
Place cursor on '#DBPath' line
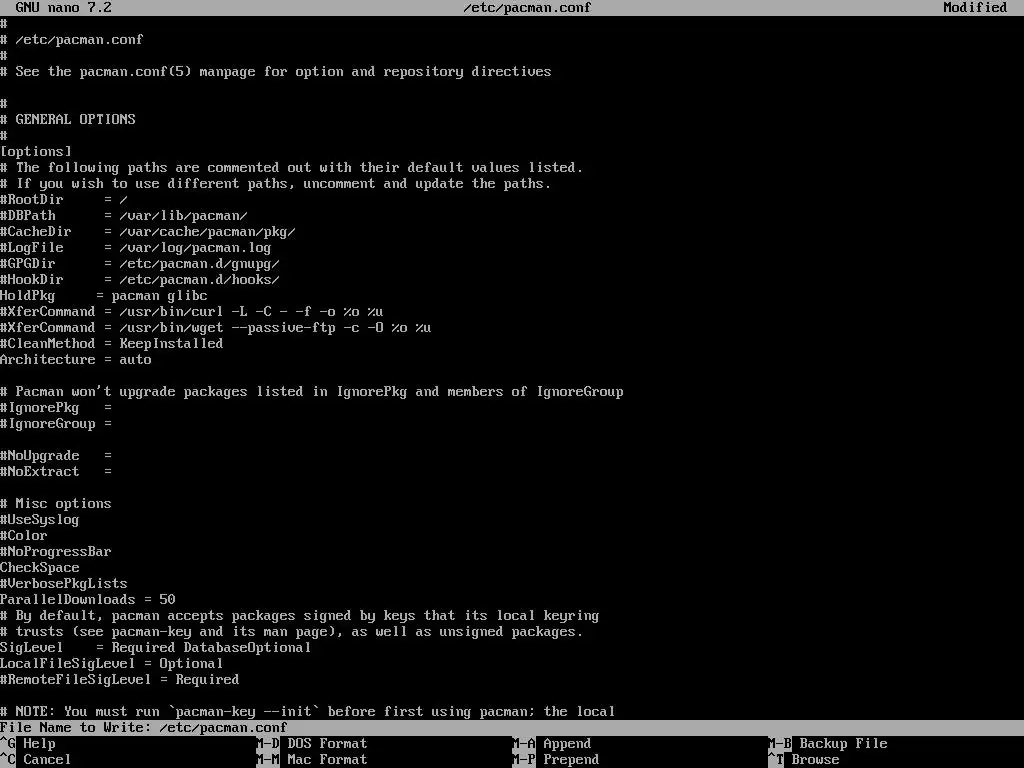click(124, 216)
